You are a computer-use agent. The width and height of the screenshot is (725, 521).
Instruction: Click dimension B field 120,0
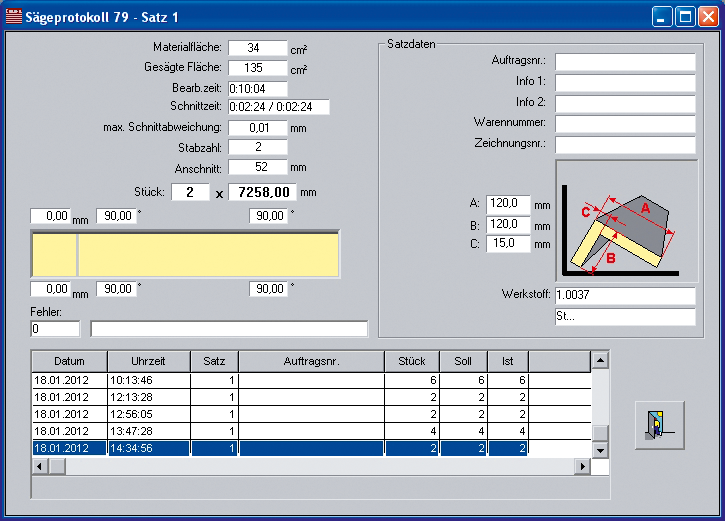508,225
